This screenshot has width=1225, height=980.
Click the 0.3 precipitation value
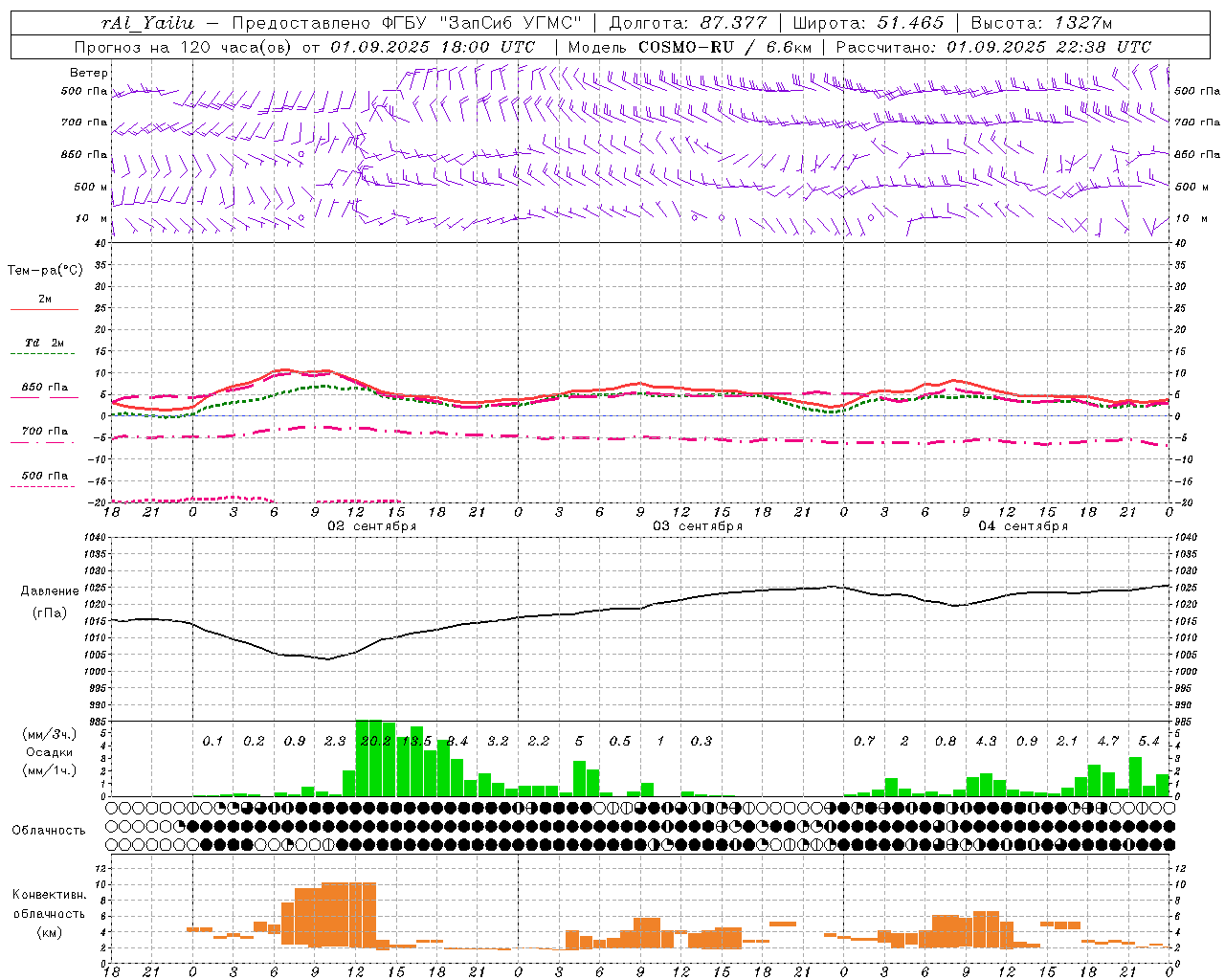tap(702, 741)
